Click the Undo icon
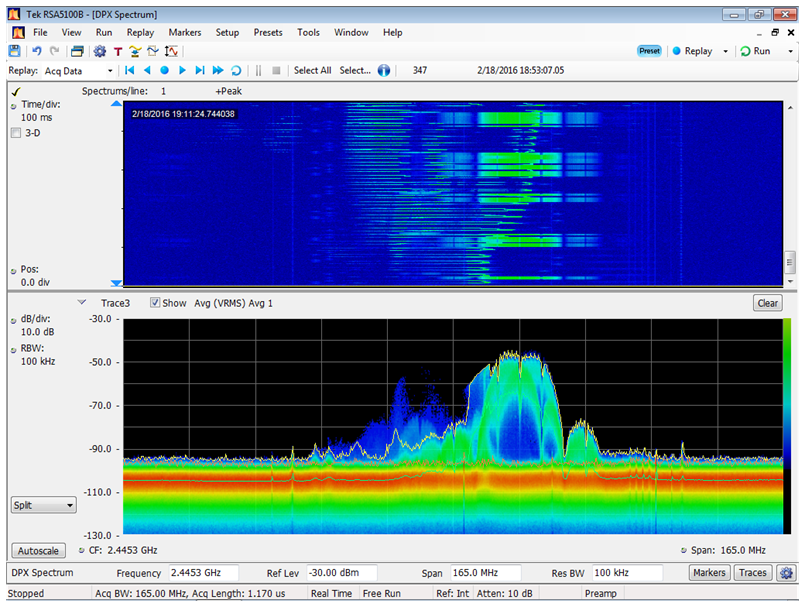This screenshot has width=805, height=607. pyautogui.click(x=37, y=50)
